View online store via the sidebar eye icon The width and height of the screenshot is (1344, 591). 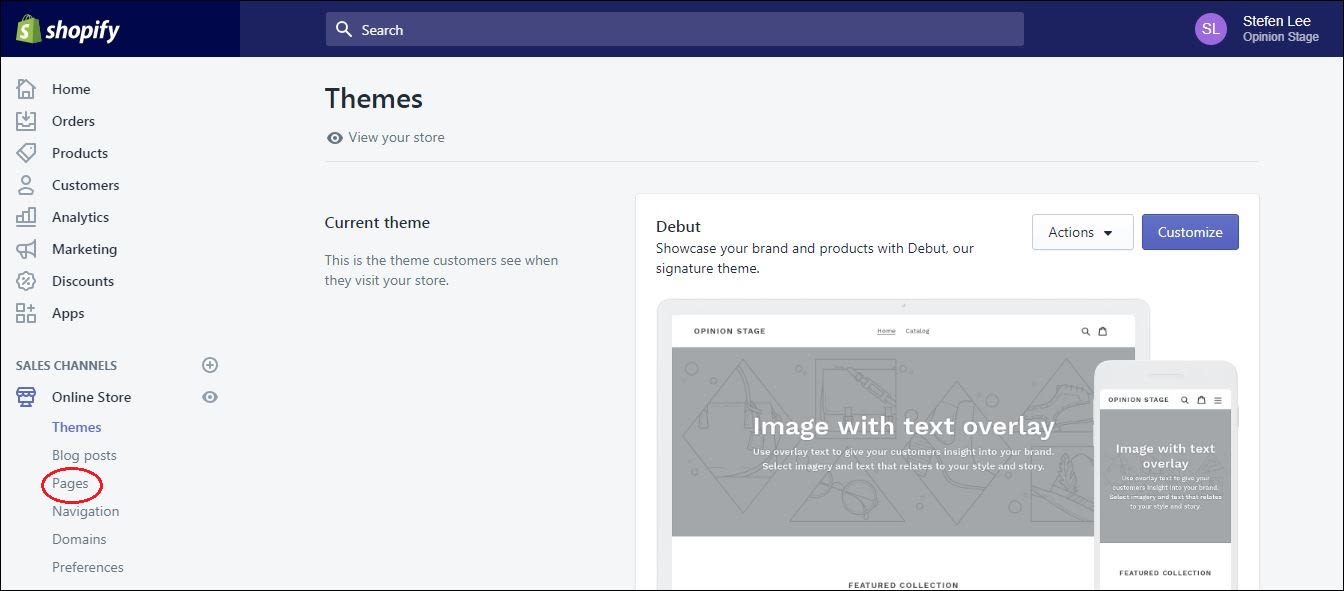pyautogui.click(x=210, y=397)
